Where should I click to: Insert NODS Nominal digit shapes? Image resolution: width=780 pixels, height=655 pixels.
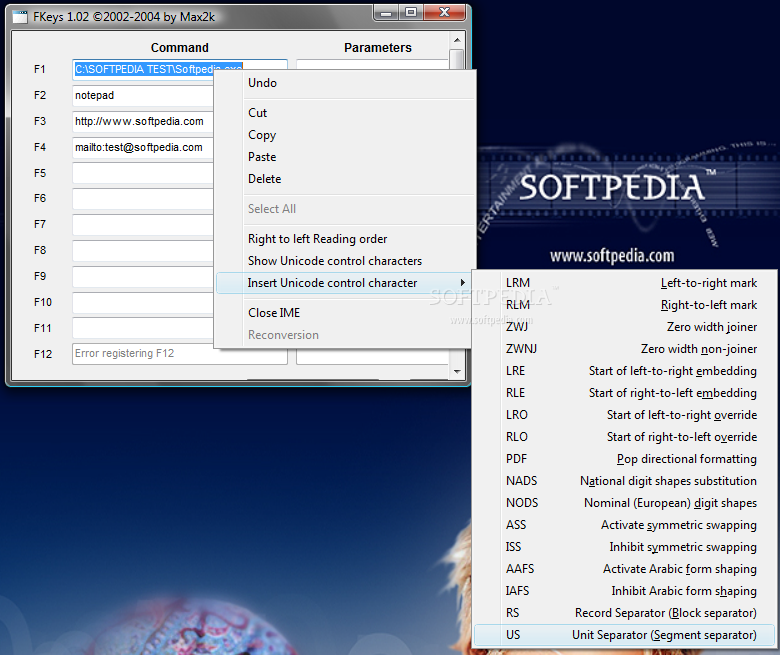[625, 503]
